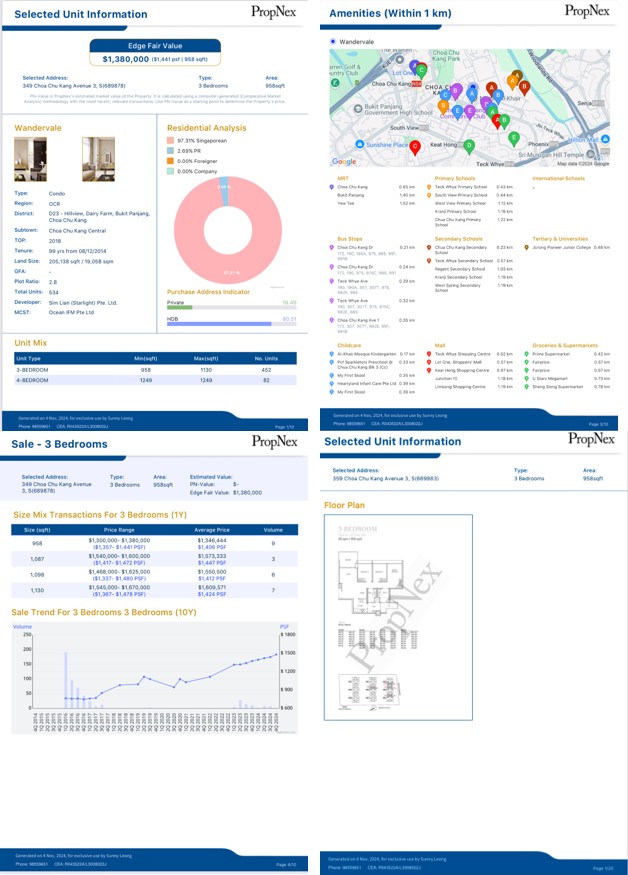This screenshot has width=628, height=875.
Task: Click the U Stars Megamart pin icon
Action: pyautogui.click(x=526, y=378)
